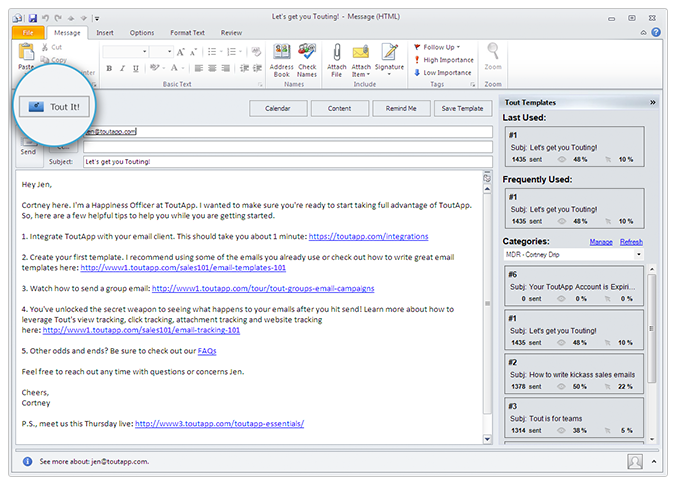
Task: Open the toutapp-essentials link
Action: coord(220,424)
